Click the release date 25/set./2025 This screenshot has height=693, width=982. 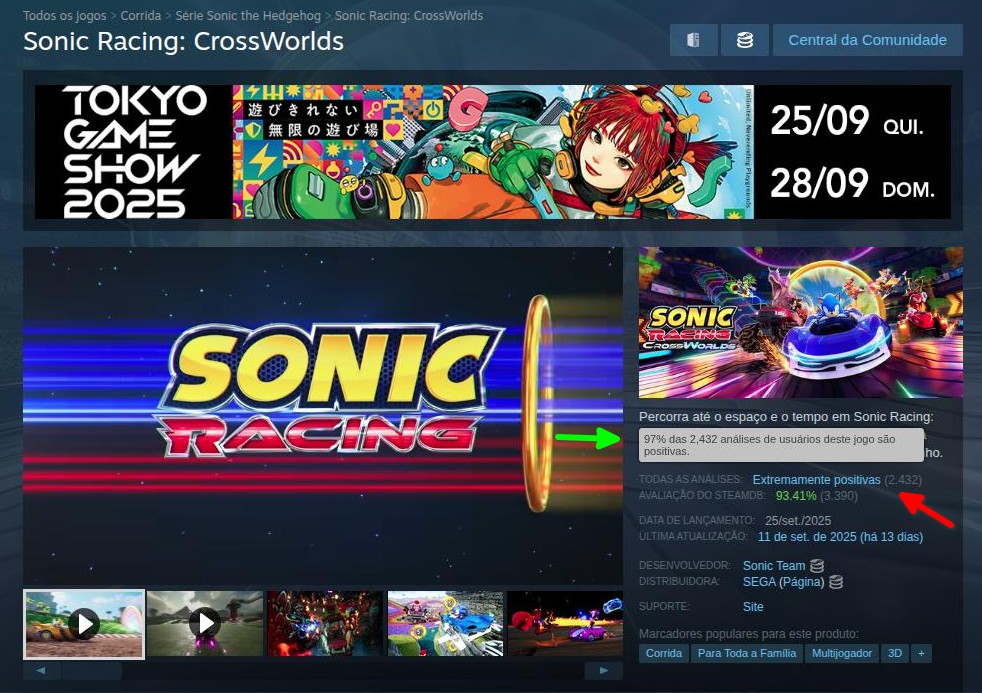pos(798,521)
